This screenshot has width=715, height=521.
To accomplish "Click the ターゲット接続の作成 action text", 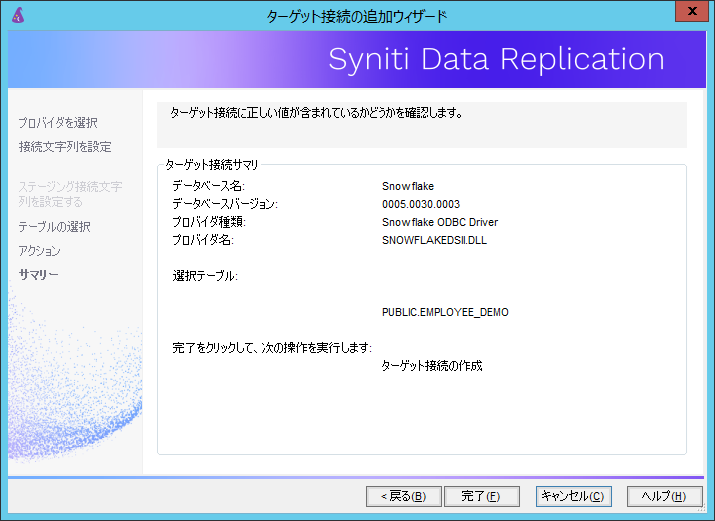I will (x=432, y=366).
